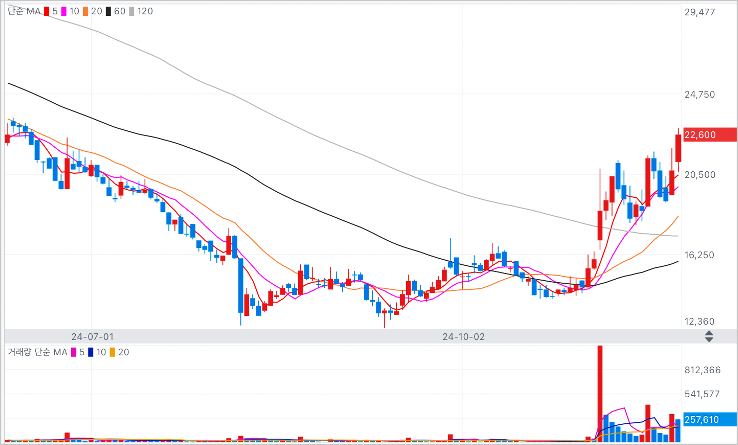738x445 pixels.
Task: Click the blue volume MA 10 swatch
Action: (x=90, y=352)
